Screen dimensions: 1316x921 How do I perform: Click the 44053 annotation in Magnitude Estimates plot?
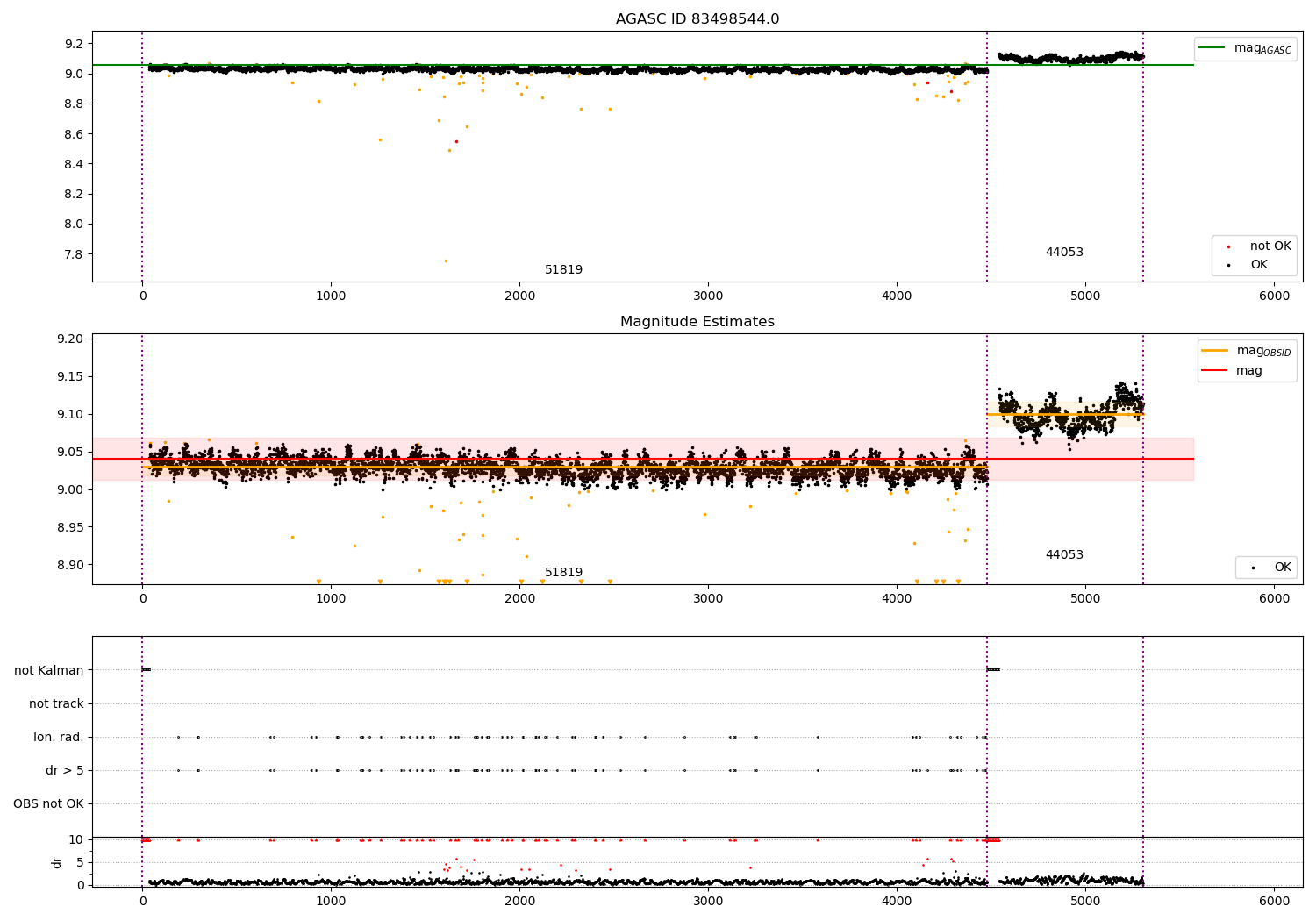pos(1064,555)
